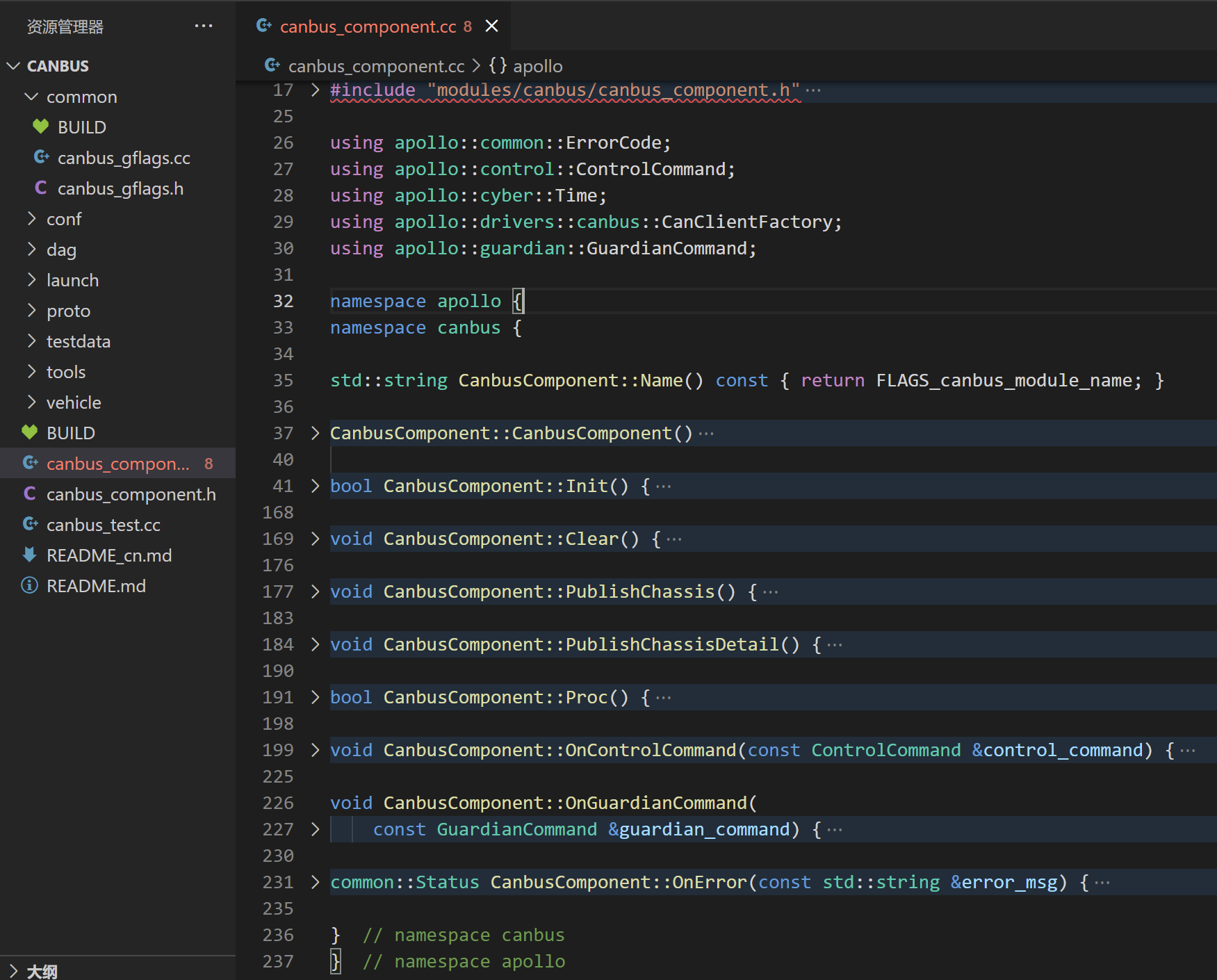This screenshot has width=1217, height=980.
Task: Close the canbus_component.cc editor tab
Action: click(x=491, y=26)
